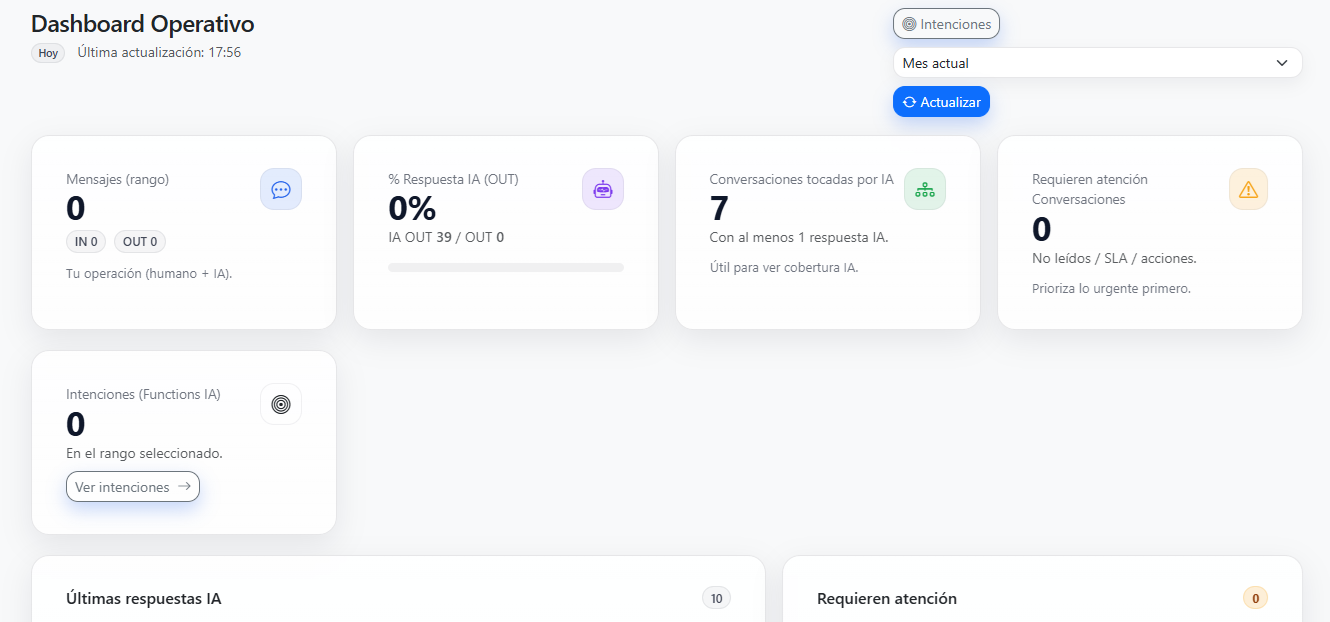1330x622 pixels.
Task: Click the robot icon in % Respuesta IA card
Action: pyautogui.click(x=603, y=189)
